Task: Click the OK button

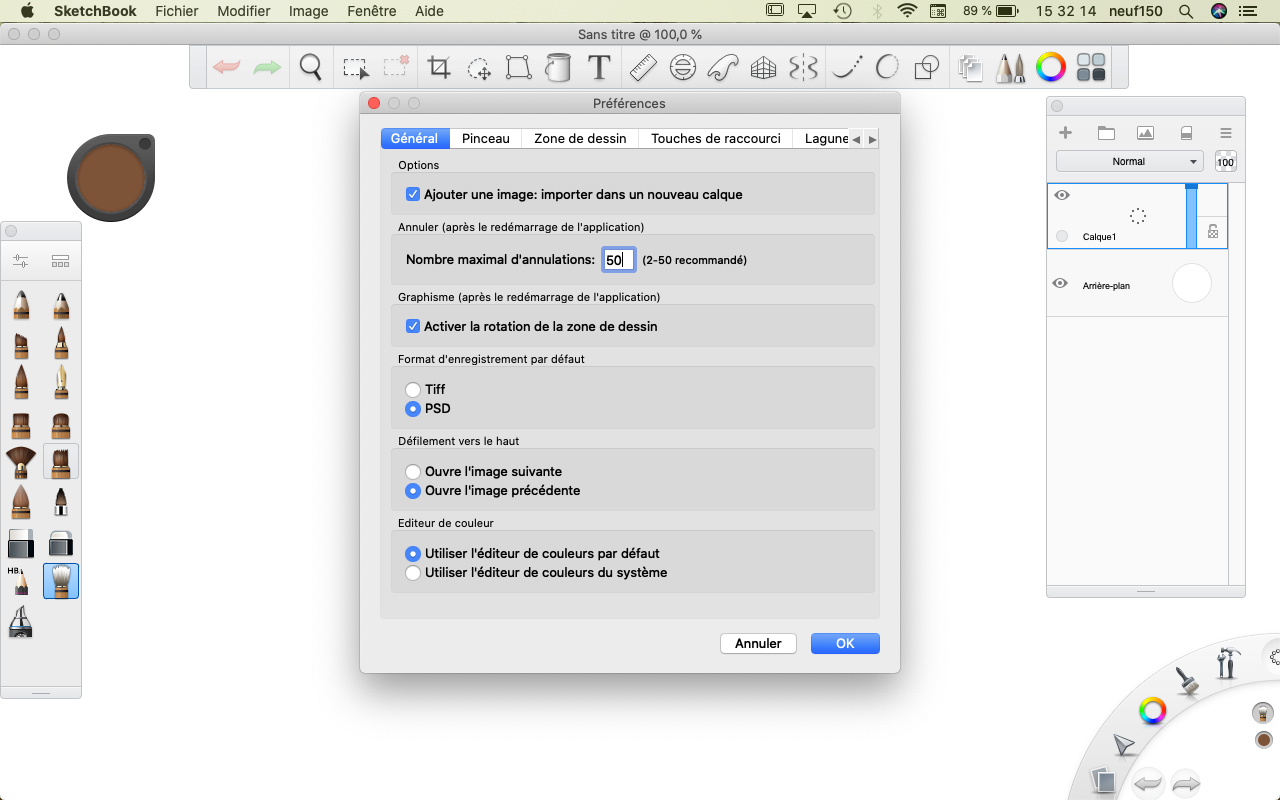Action: tap(845, 644)
